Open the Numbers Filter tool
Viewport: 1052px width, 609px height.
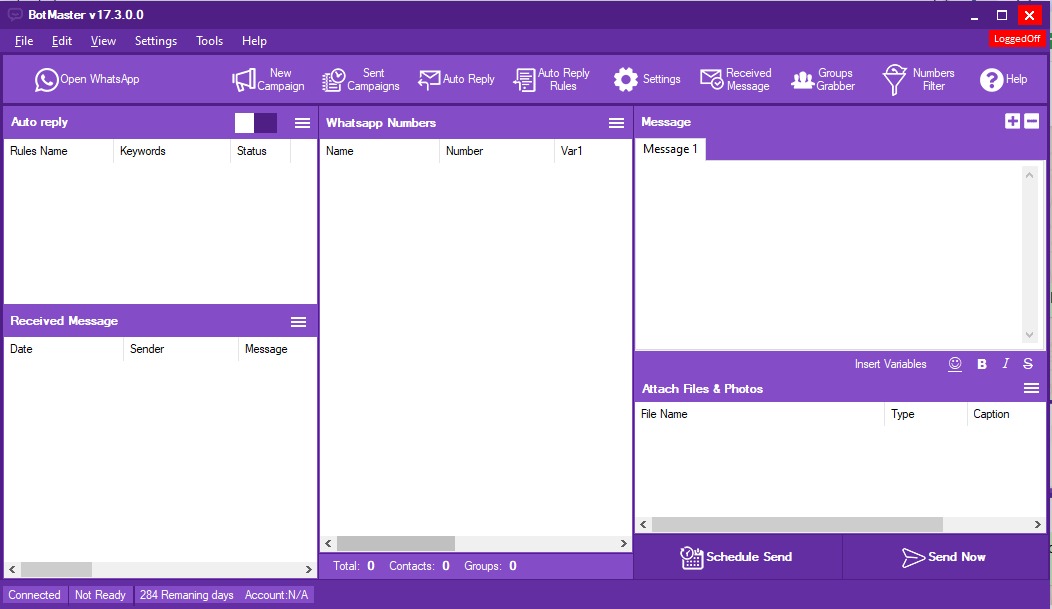click(918, 80)
